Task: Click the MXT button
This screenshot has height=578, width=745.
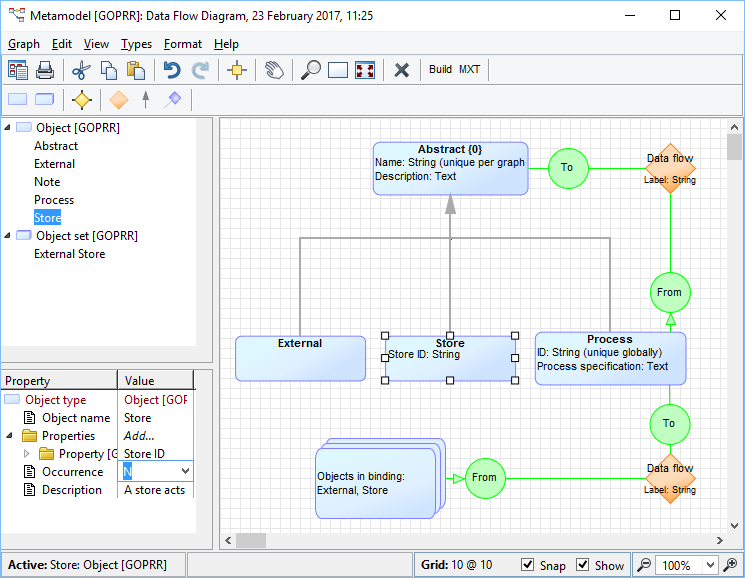Action: coord(469,70)
